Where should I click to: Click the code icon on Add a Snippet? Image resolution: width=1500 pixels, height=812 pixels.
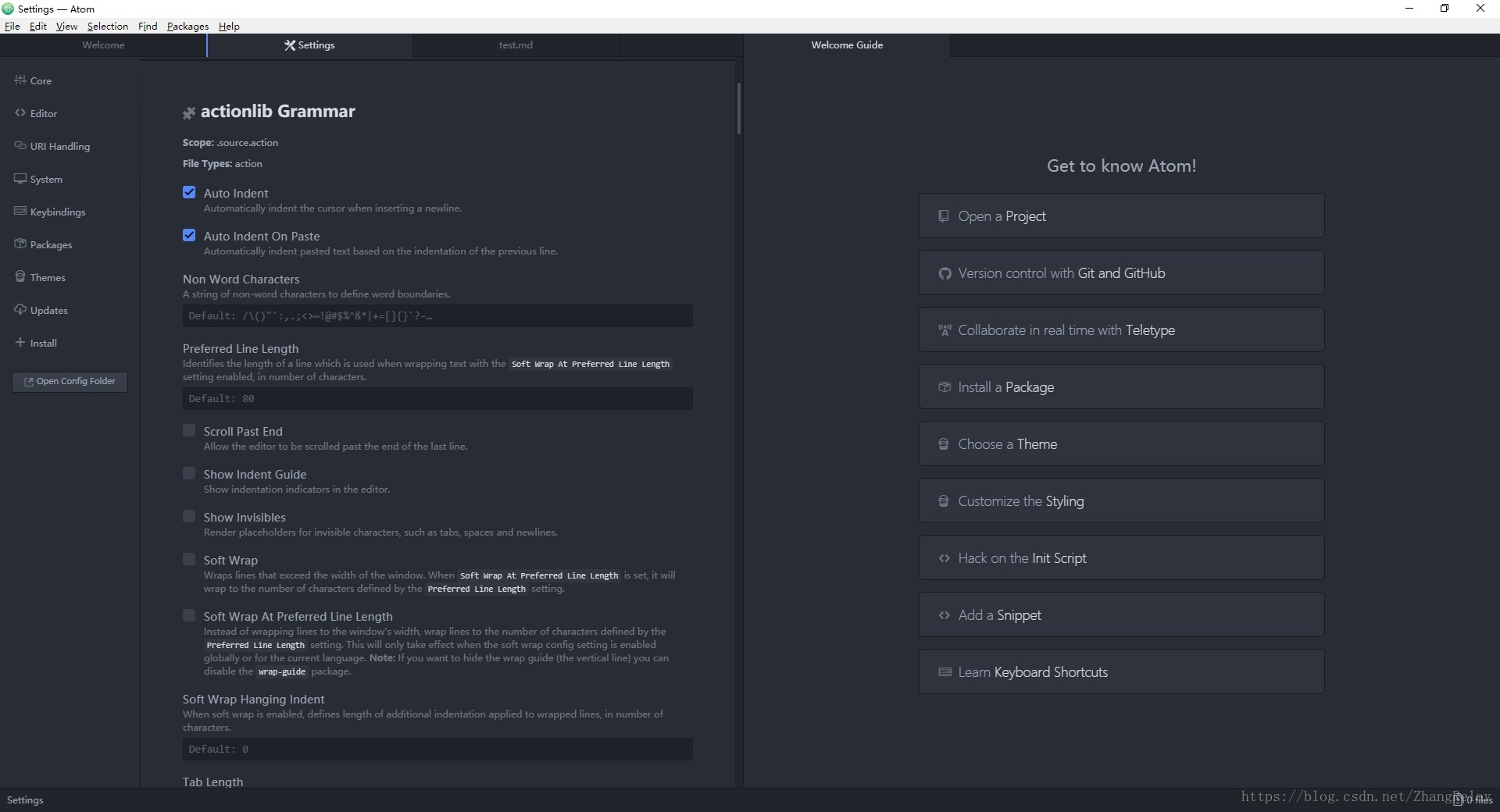click(945, 615)
